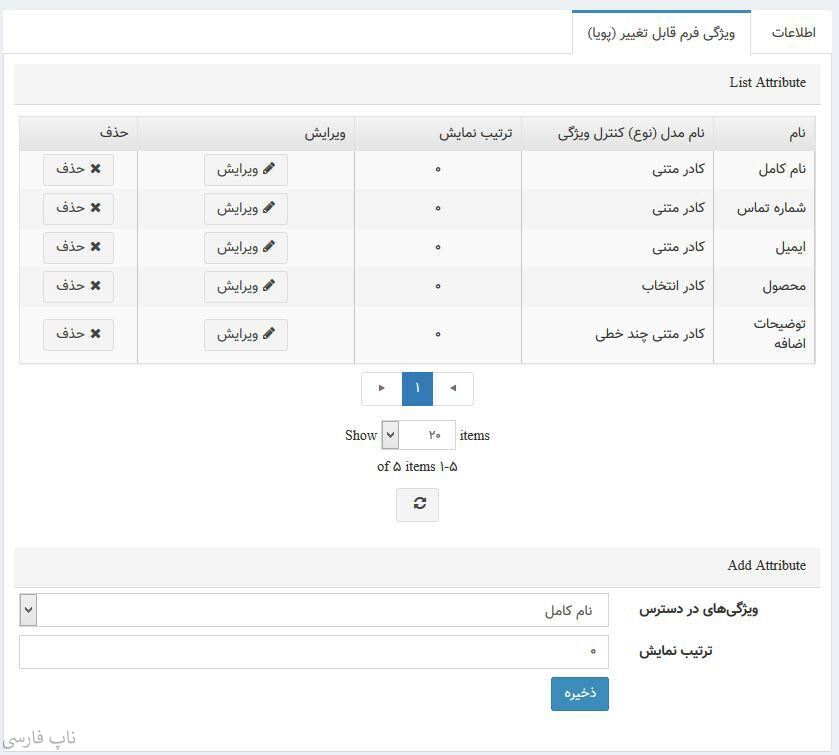Select the ویژگی فرم قابل تغییر (پویا) tab

[x=661, y=33]
